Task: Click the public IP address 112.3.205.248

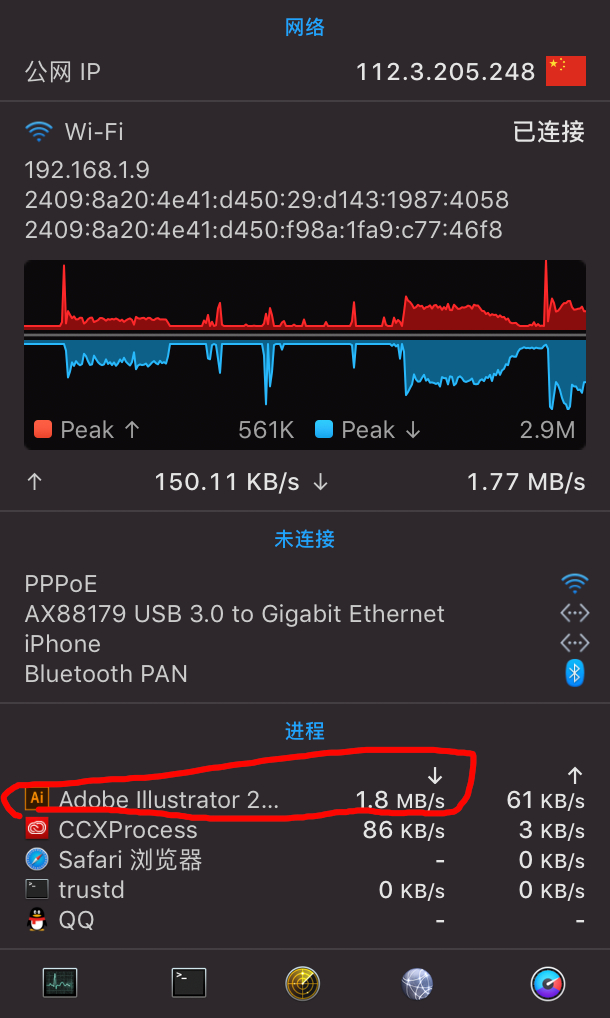Action: [445, 72]
